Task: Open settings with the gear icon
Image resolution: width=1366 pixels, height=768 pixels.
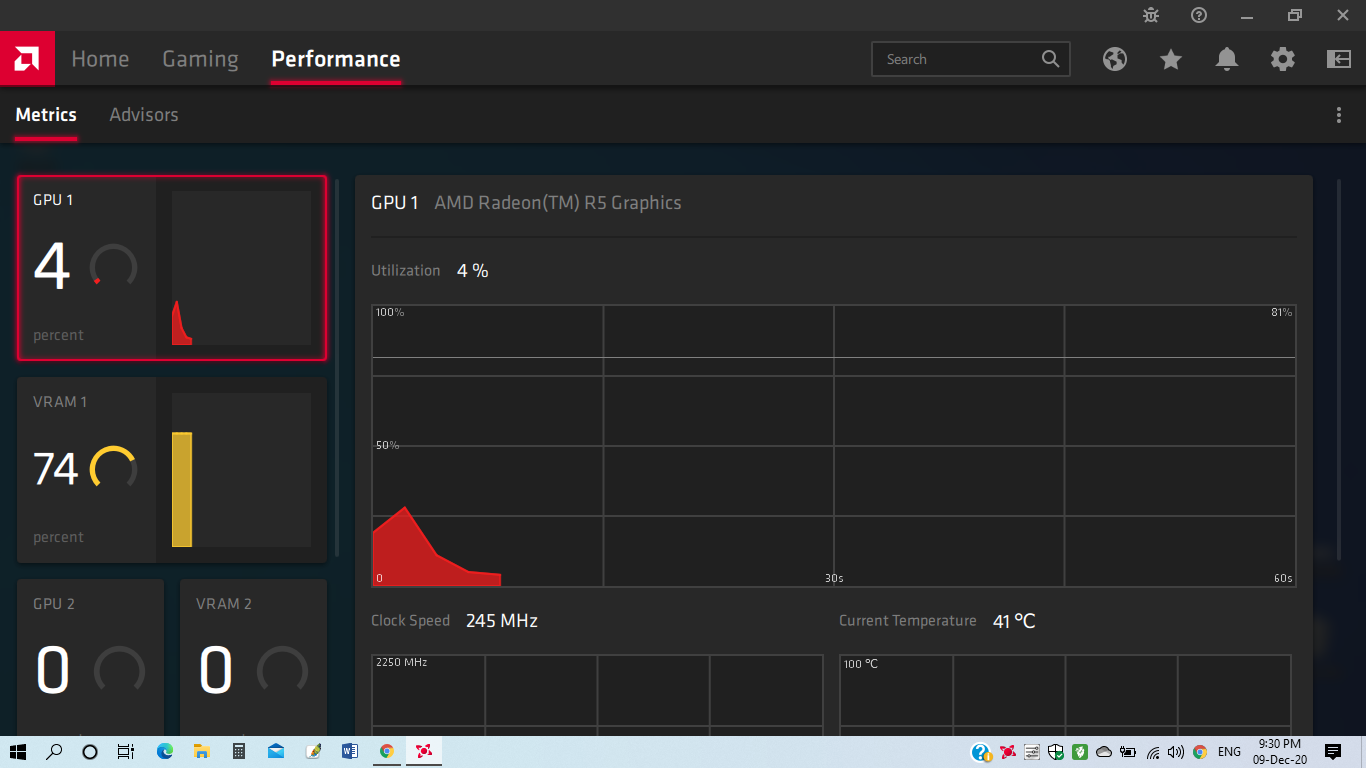Action: click(x=1283, y=59)
